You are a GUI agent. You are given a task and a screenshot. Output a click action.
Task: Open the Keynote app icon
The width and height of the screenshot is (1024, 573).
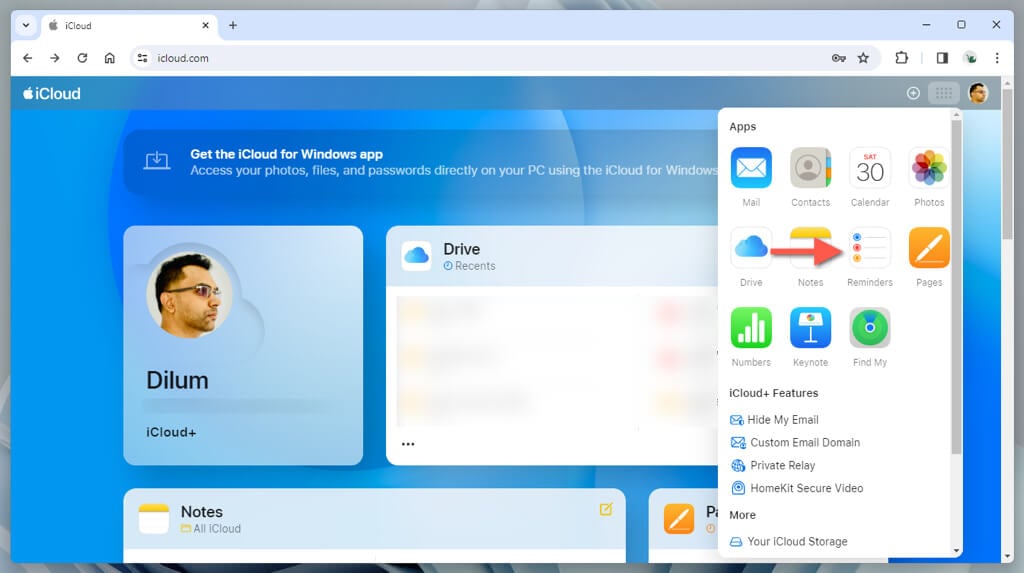810,327
